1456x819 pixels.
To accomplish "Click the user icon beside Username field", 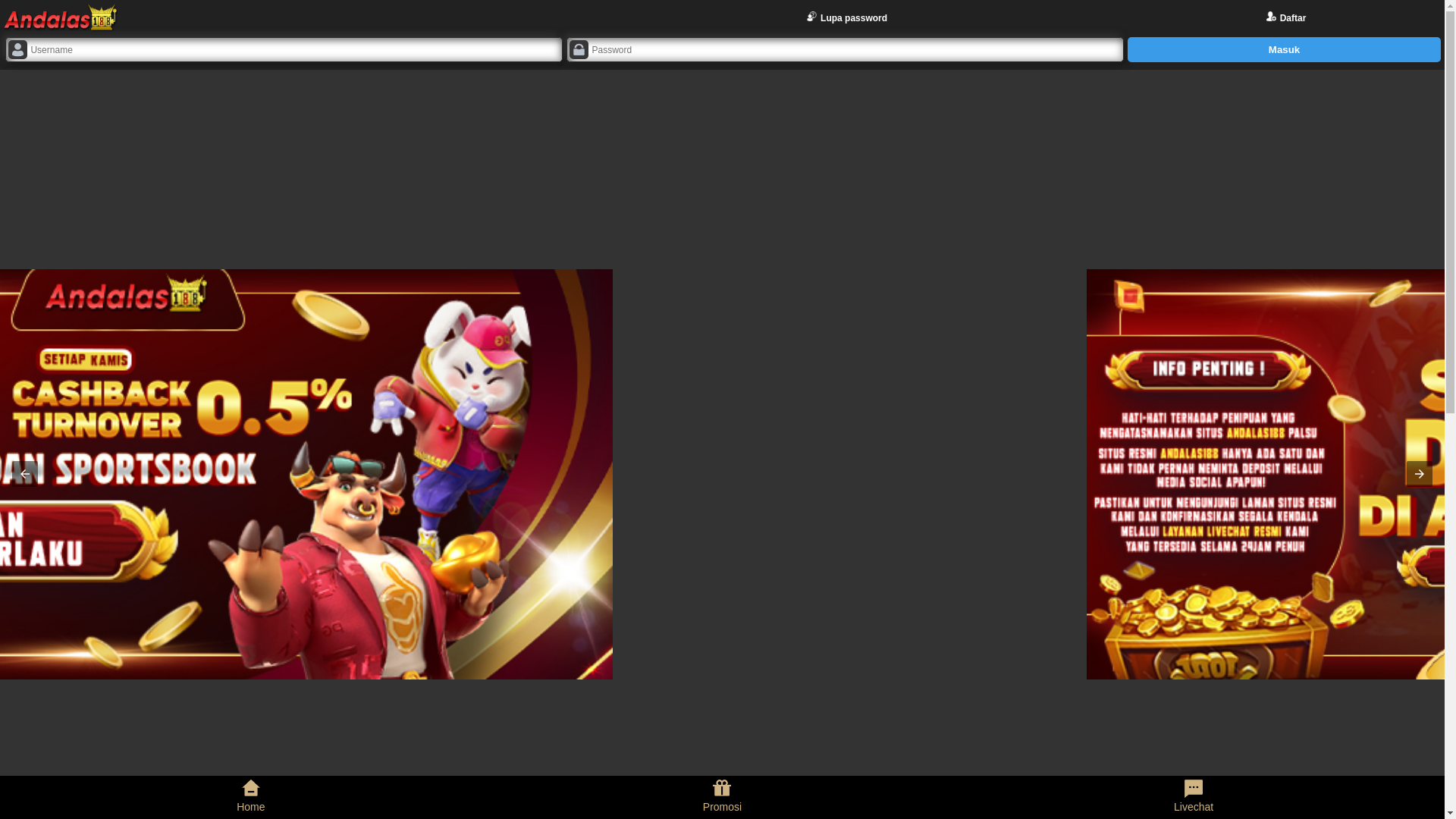I will coord(17,50).
